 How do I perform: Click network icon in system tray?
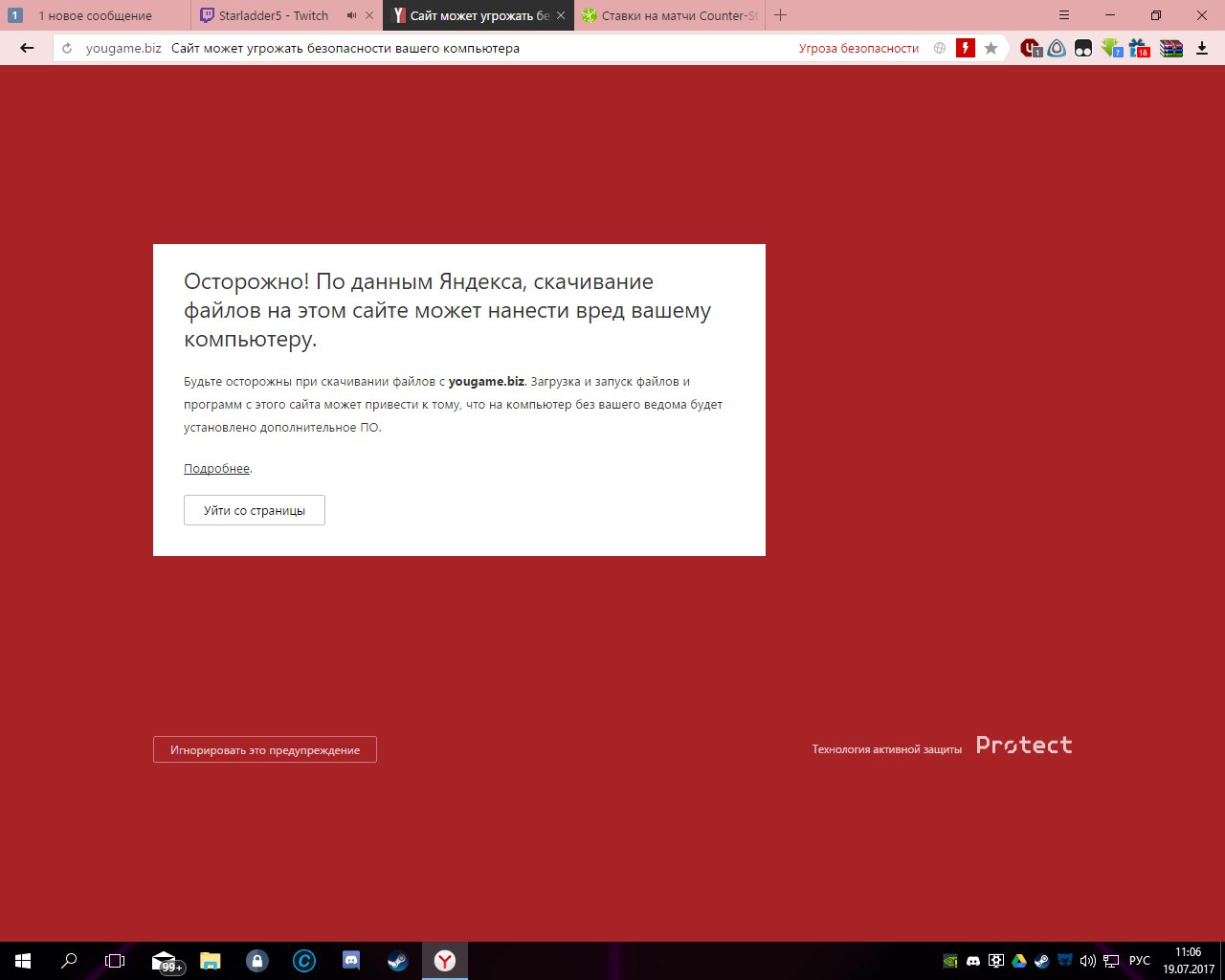1111,961
